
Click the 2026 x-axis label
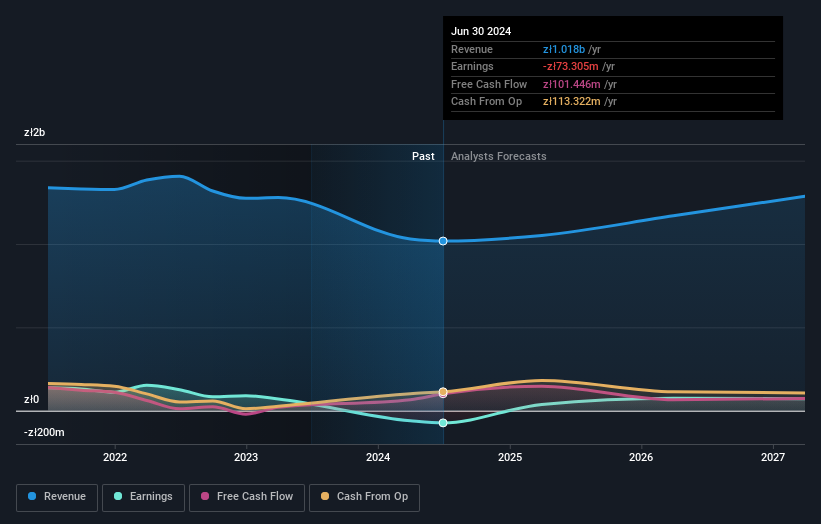pos(641,457)
